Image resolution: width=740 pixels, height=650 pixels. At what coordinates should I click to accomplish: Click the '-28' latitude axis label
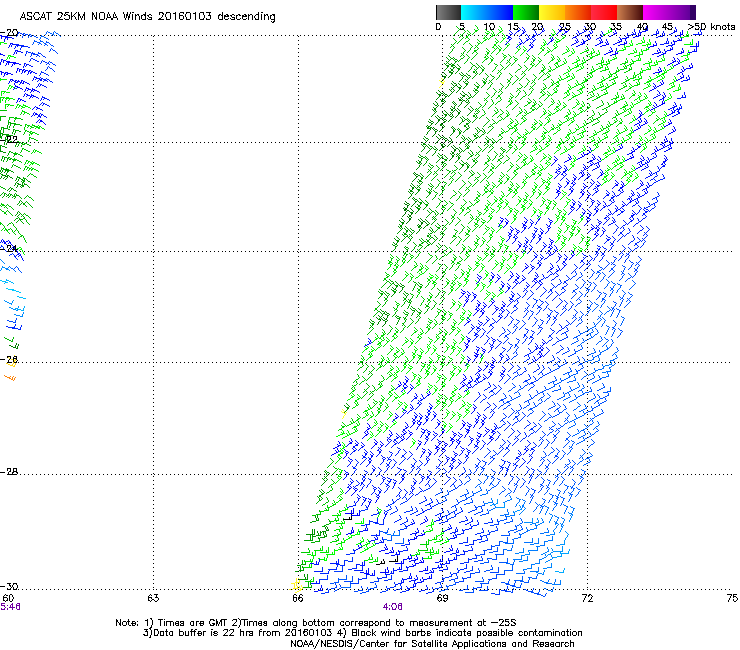pyautogui.click(x=9, y=472)
